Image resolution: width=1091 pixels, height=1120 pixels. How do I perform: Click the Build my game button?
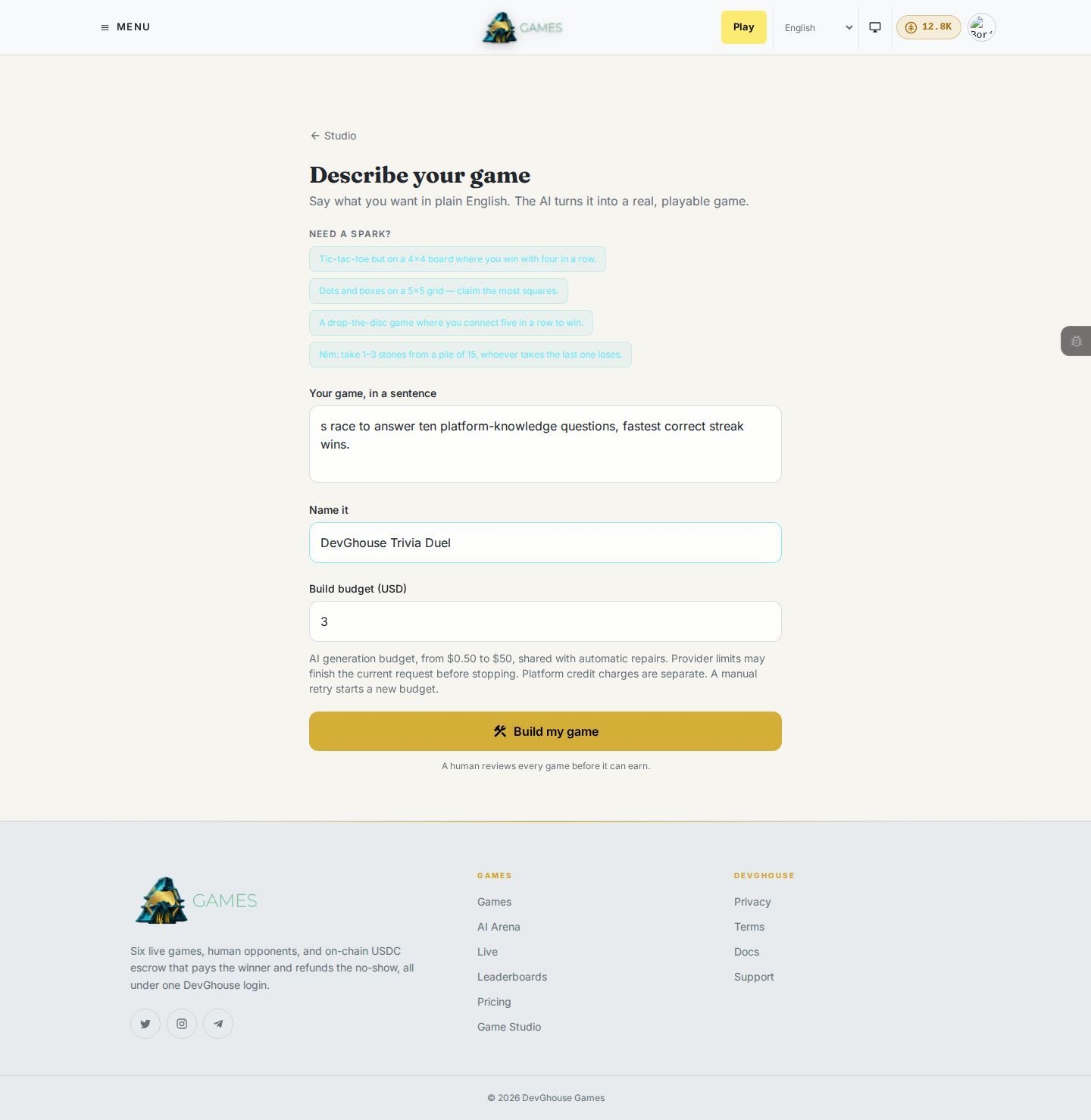pyautogui.click(x=545, y=731)
